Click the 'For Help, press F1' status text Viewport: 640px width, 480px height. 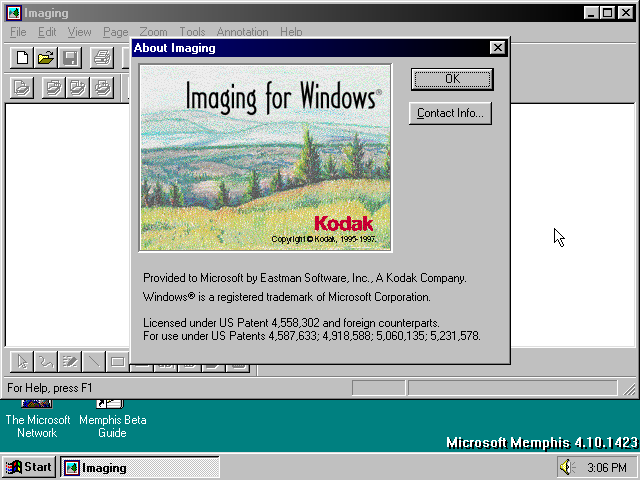pyautogui.click(x=50, y=388)
